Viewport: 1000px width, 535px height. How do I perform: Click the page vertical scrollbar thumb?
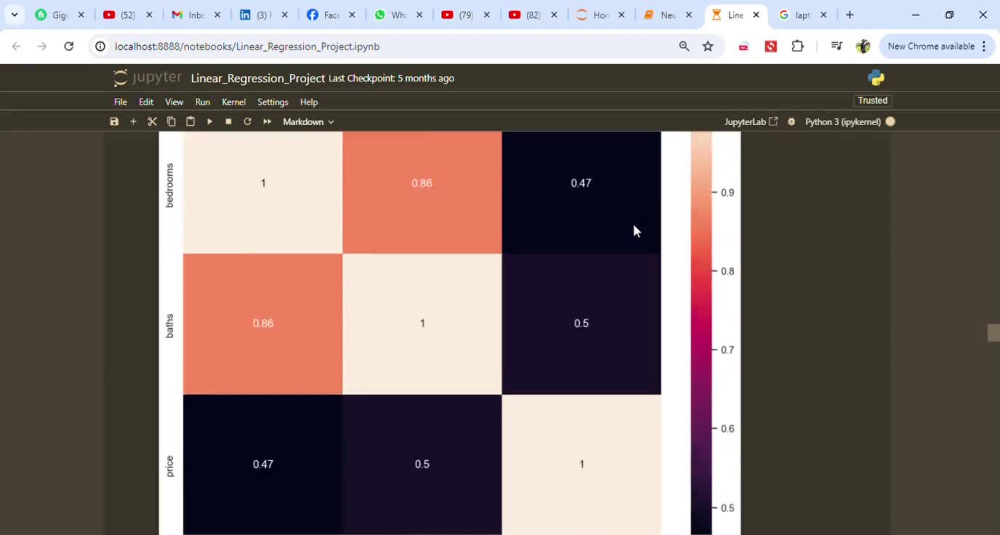pyautogui.click(x=994, y=333)
